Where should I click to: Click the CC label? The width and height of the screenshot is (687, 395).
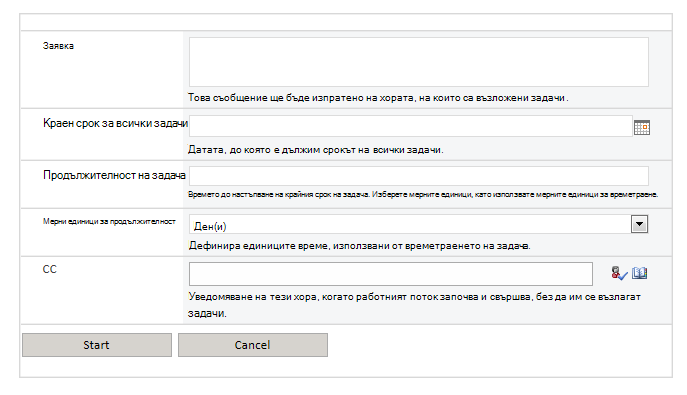(50, 269)
